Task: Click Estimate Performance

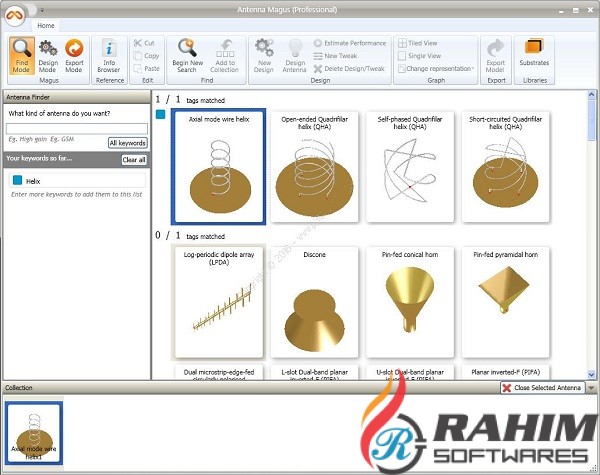Action: point(350,43)
